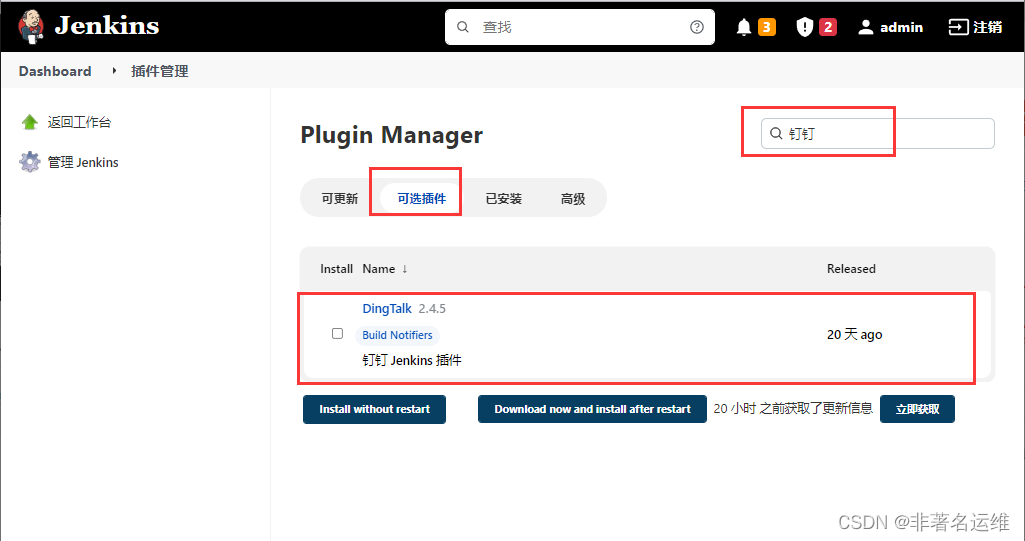Click the Jenkins title text in header

coord(107,26)
